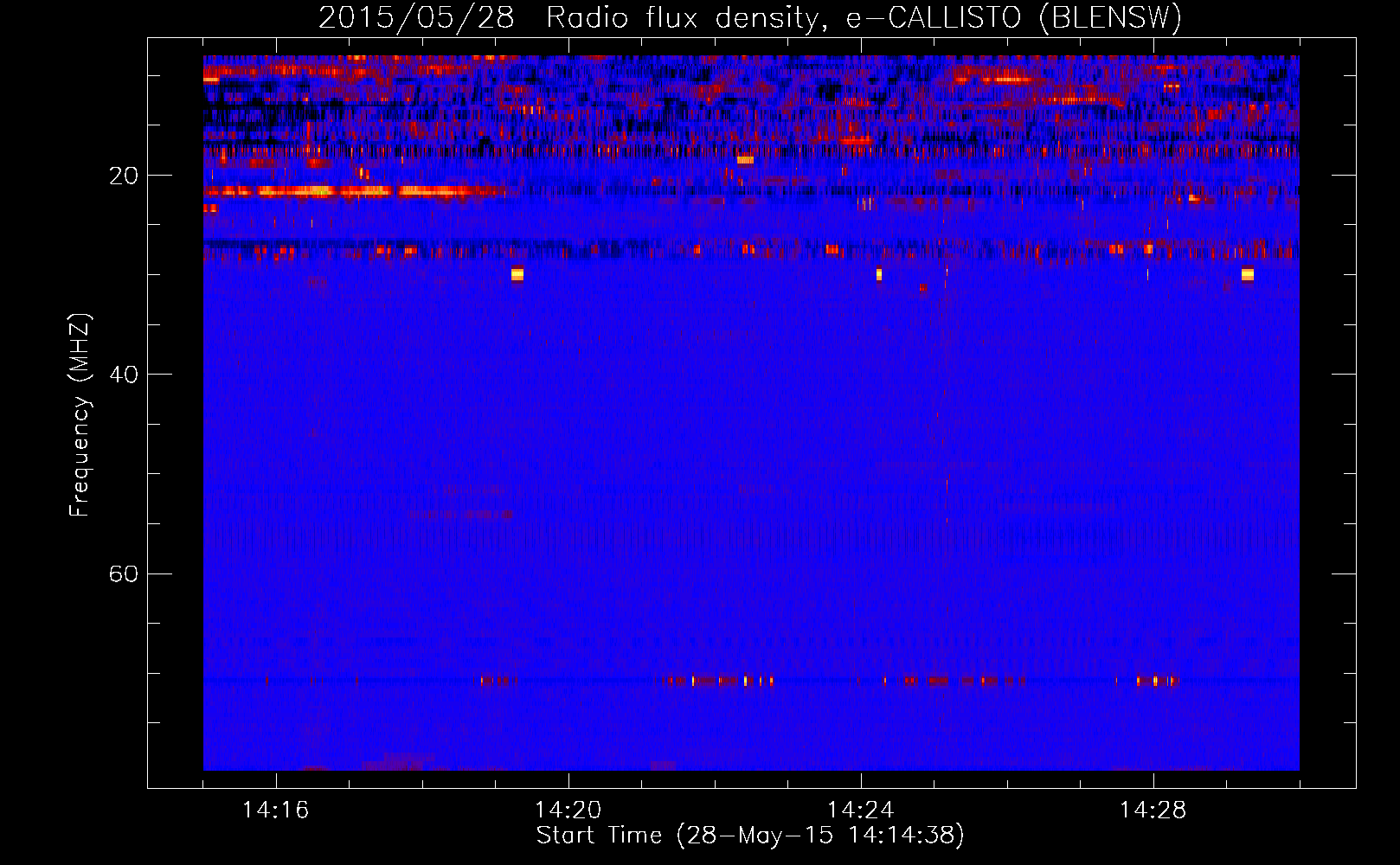Click the 20 frequency tick label
The height and width of the screenshot is (865, 1400).
(123, 176)
